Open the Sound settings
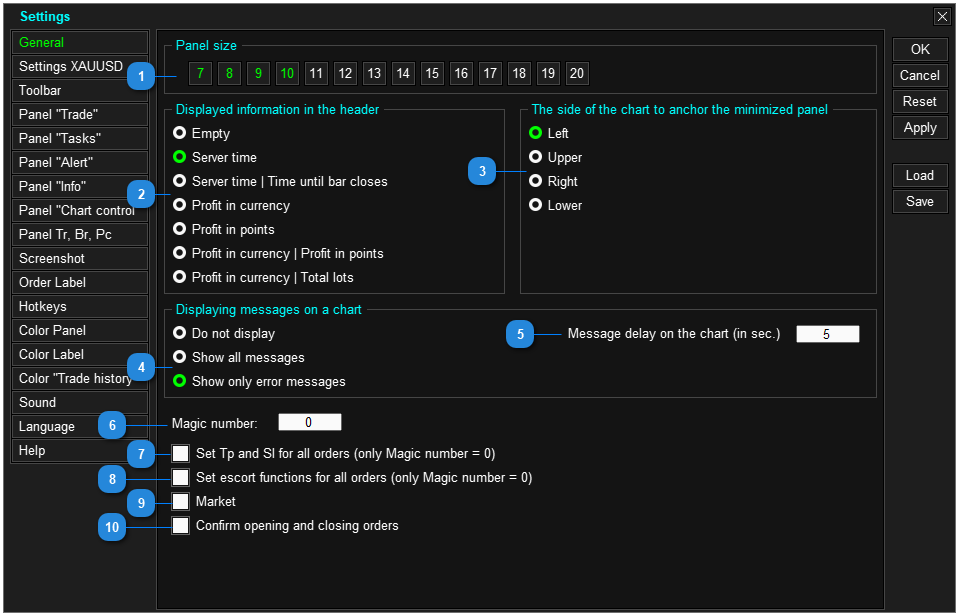This screenshot has height=616, width=959. 80,403
